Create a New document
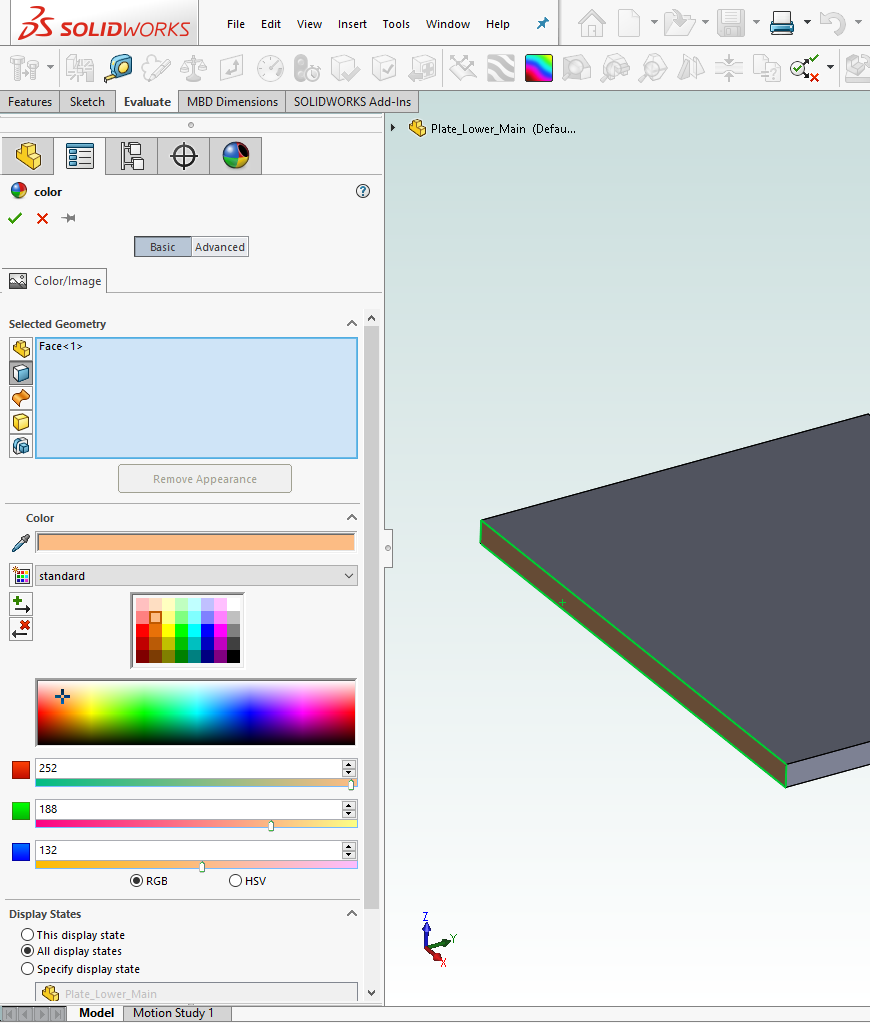The height and width of the screenshot is (1023, 870). pyautogui.click(x=629, y=23)
